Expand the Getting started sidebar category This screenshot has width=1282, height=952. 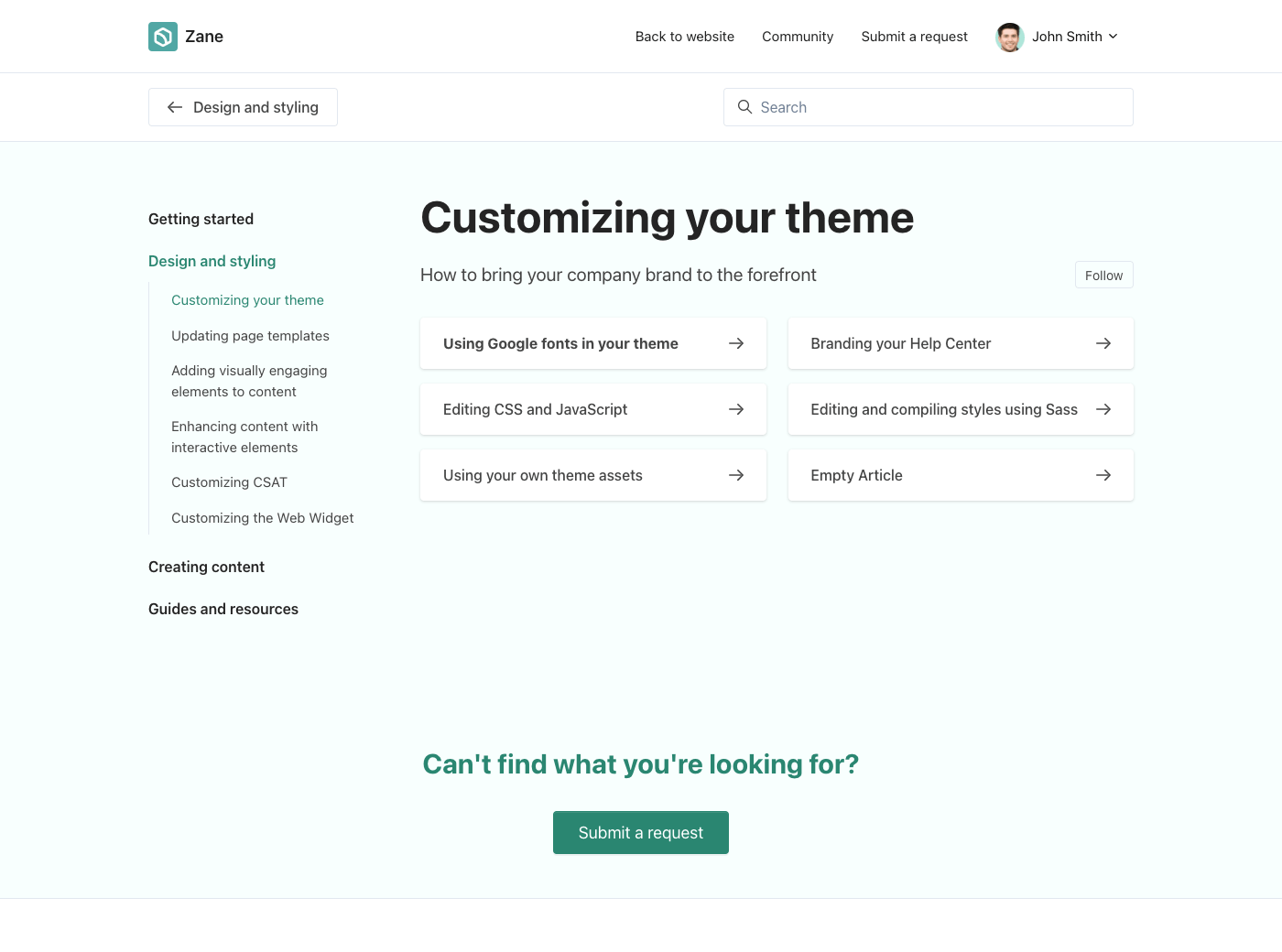(201, 219)
